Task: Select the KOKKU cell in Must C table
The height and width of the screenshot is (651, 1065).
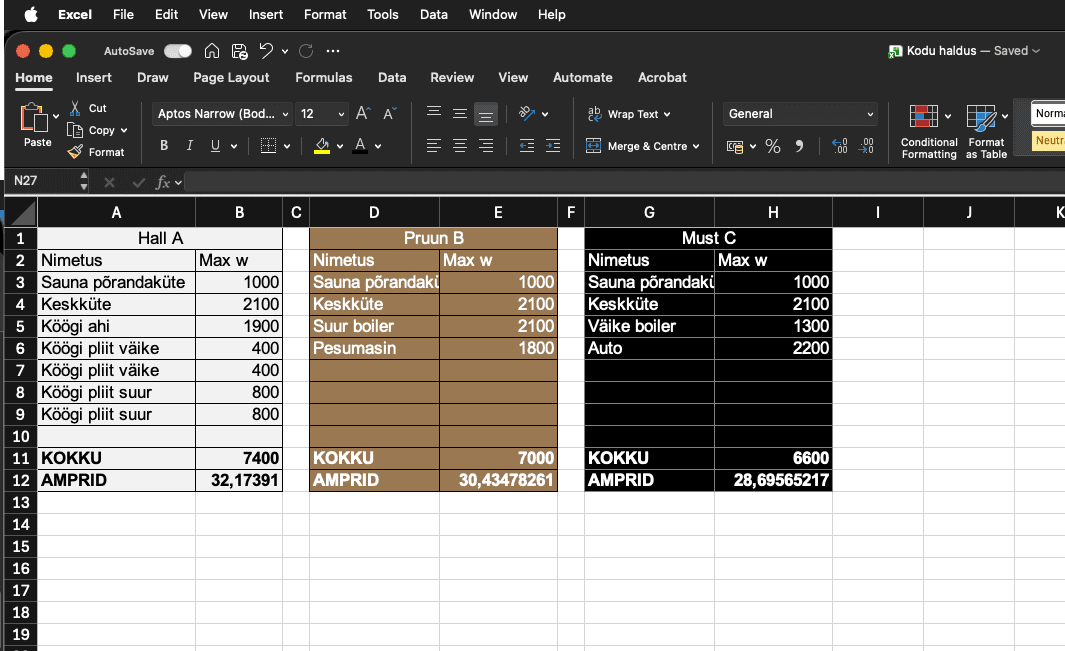Action: 649,458
